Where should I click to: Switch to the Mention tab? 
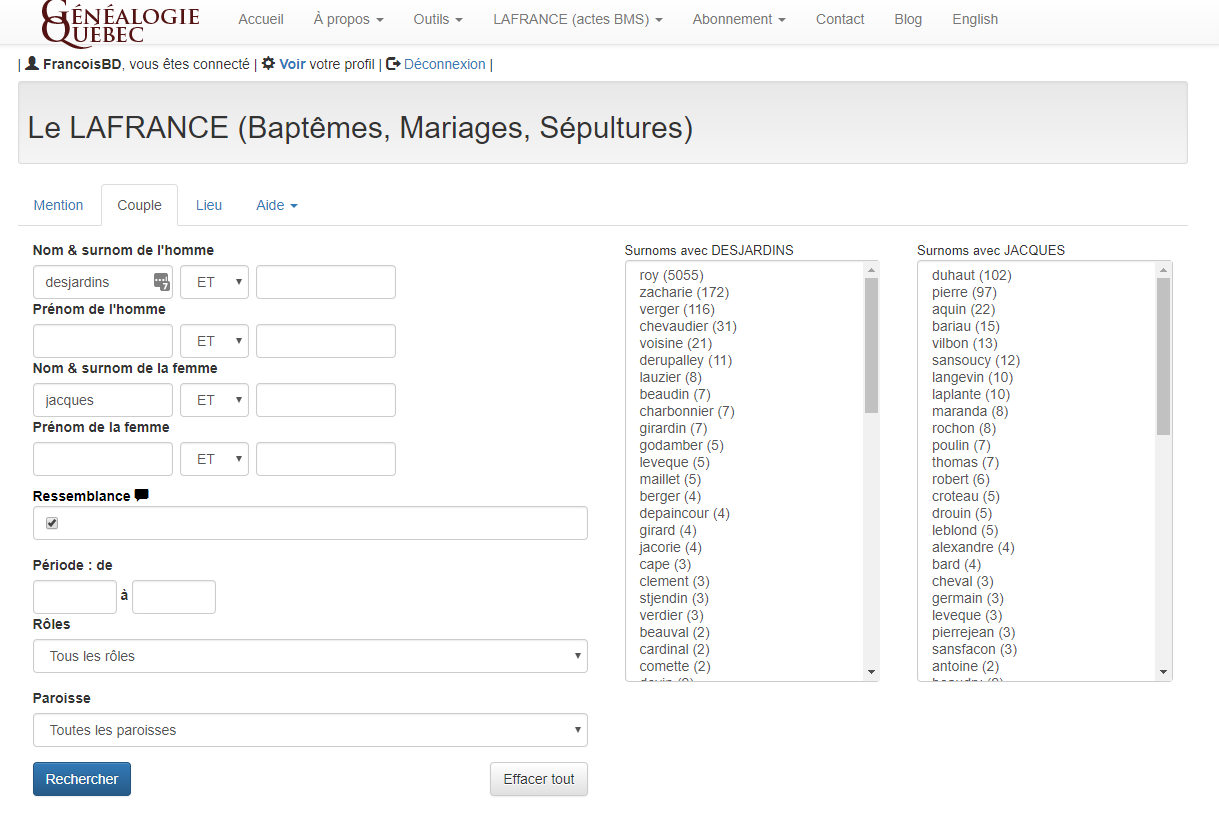tap(59, 205)
